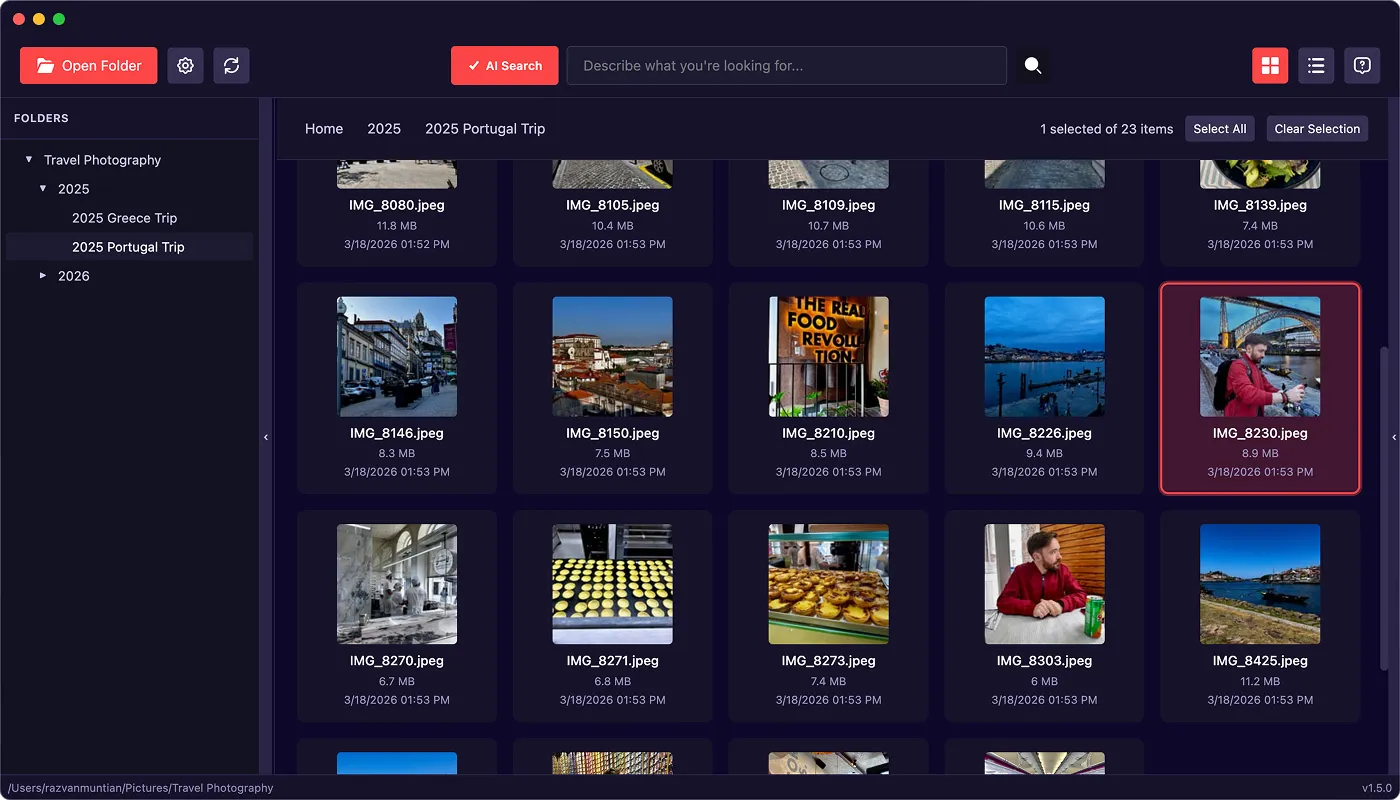Viewport: 1400px width, 800px height.
Task: Click the 6 MB size label
Action: point(1045,681)
